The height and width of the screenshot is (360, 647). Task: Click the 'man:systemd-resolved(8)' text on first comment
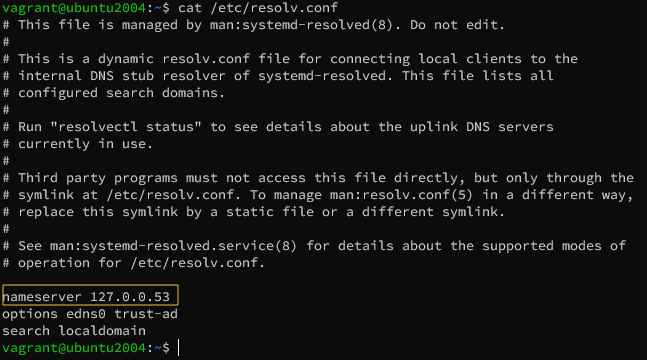pos(301,25)
